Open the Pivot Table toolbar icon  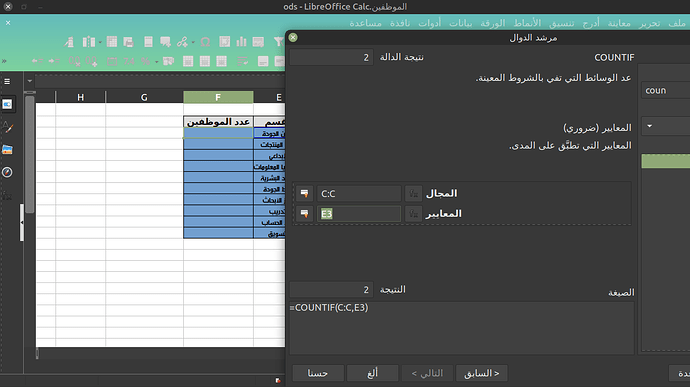pyautogui.click(x=224, y=42)
